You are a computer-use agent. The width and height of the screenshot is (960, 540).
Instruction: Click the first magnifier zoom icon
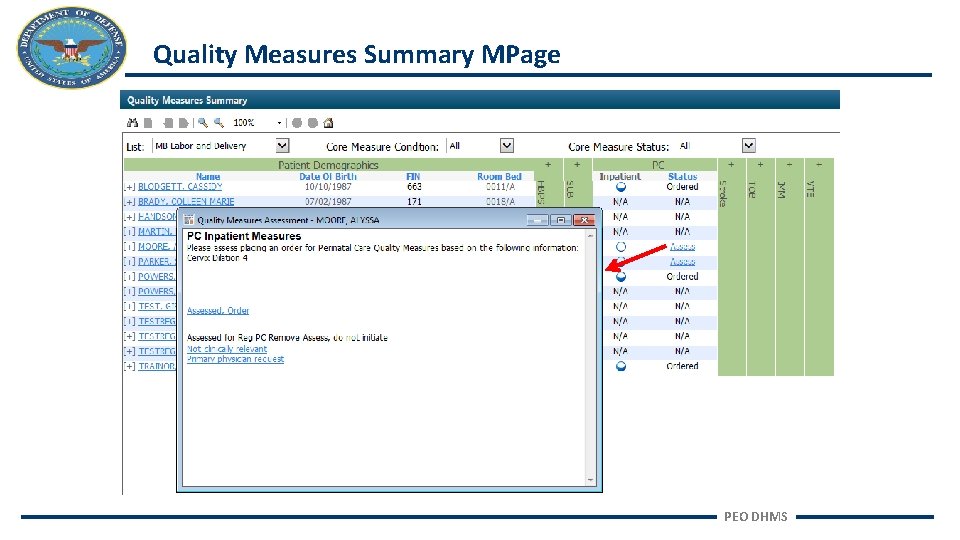(x=203, y=123)
